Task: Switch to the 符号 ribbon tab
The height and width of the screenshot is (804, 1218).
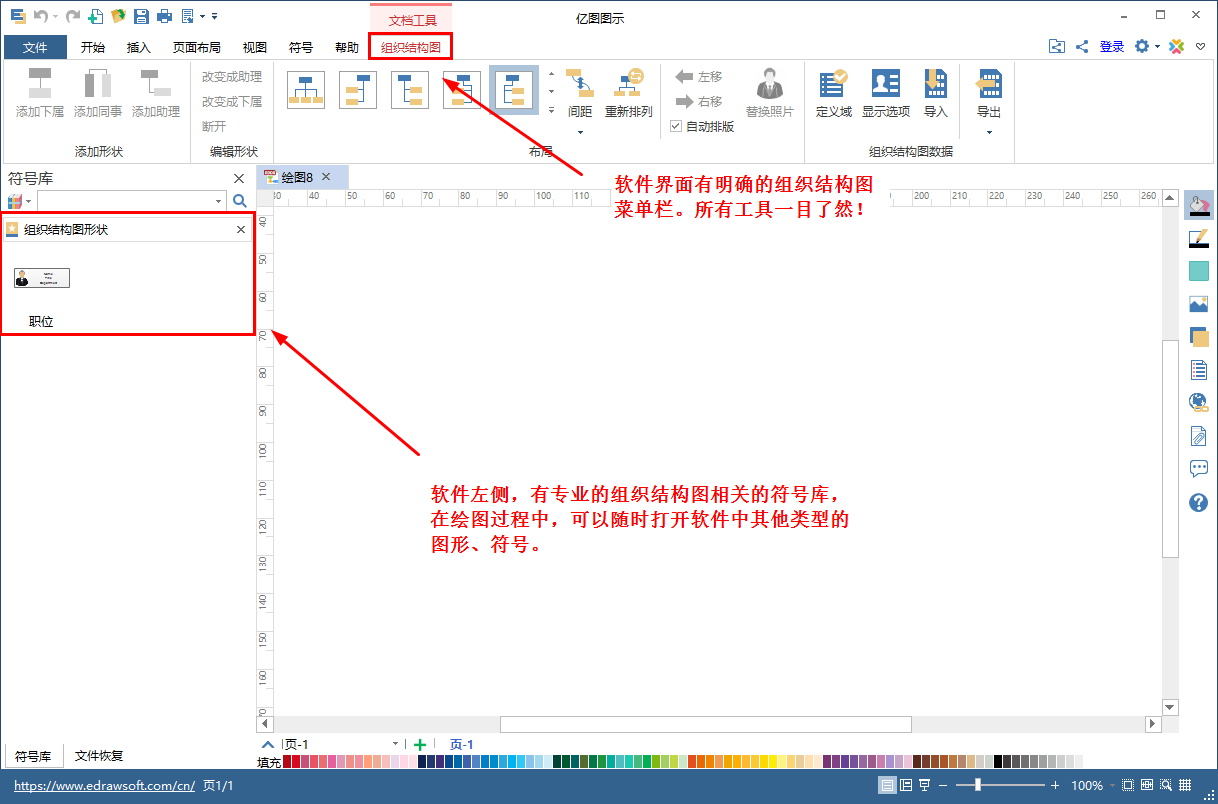Action: pyautogui.click(x=301, y=47)
